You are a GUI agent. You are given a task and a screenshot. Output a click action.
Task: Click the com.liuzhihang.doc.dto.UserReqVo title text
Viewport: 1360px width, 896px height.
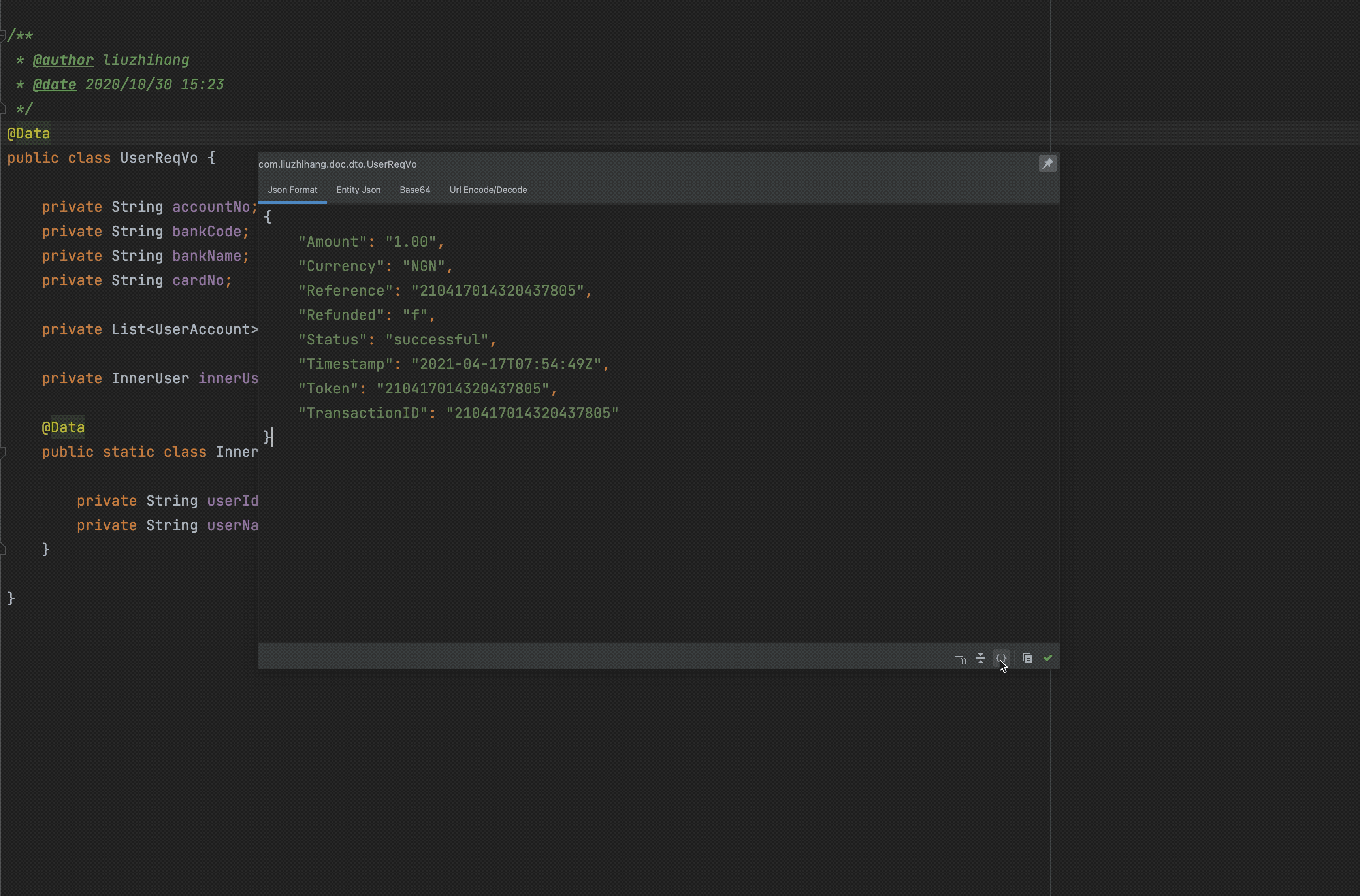[x=338, y=164]
